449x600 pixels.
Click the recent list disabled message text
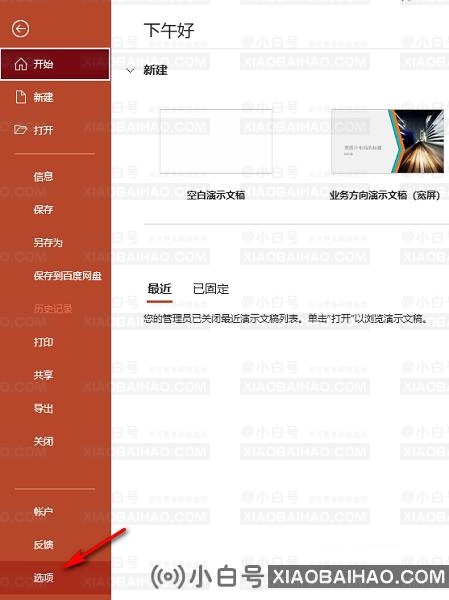286,318
